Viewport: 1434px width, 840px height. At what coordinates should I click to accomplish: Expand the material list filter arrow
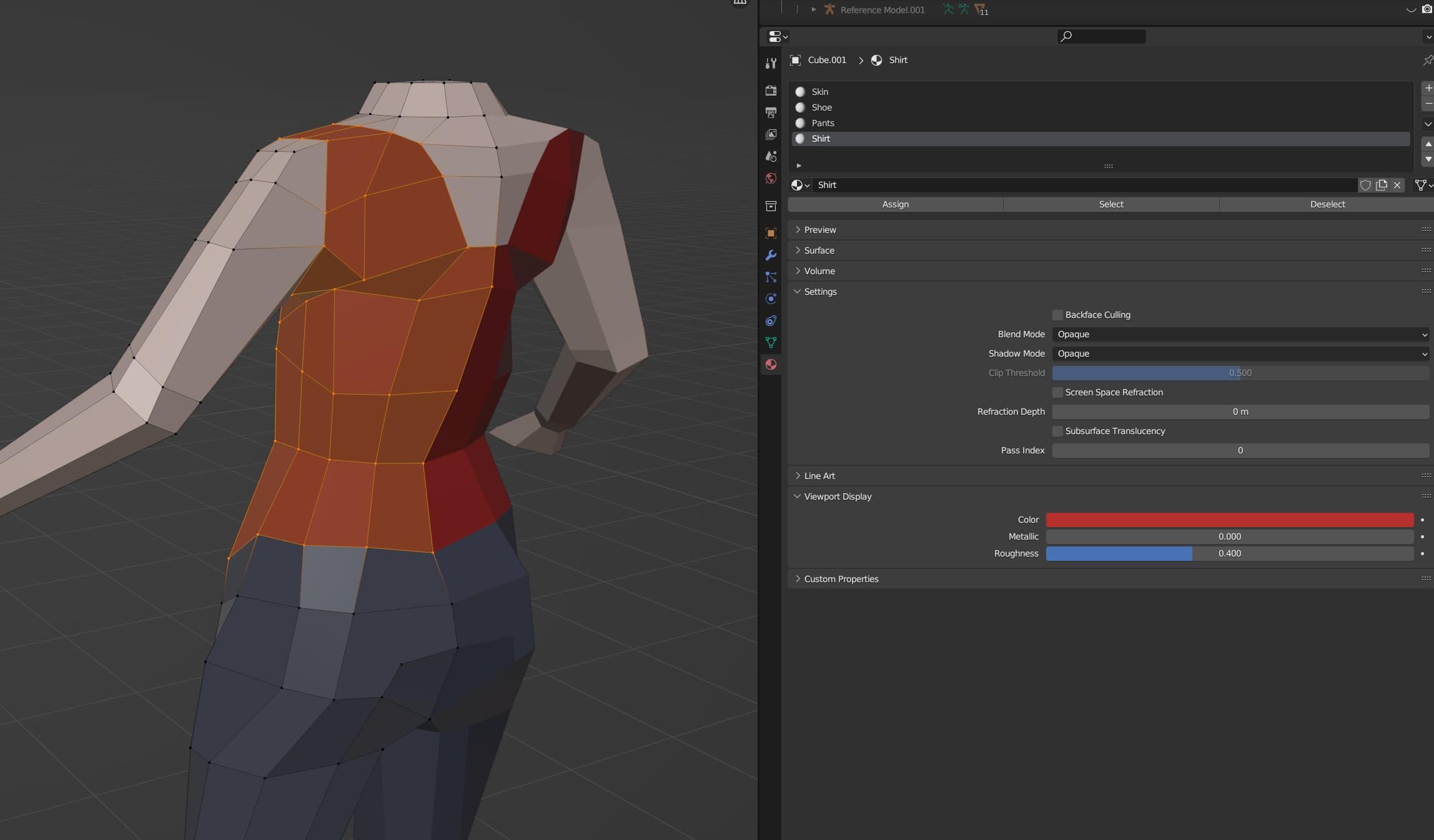(x=799, y=166)
